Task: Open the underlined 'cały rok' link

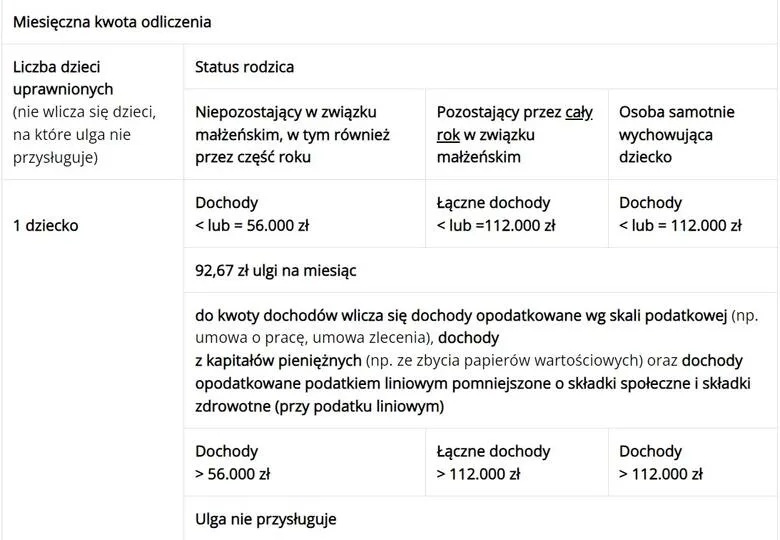Action: pos(579,112)
